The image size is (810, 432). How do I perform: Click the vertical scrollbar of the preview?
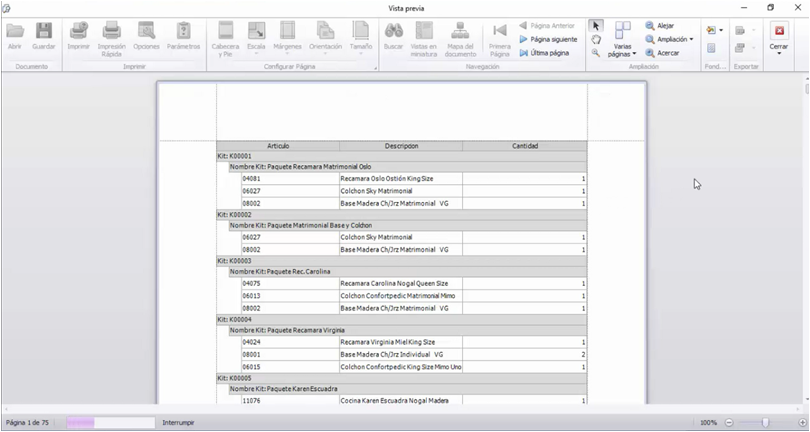[x=807, y=240]
